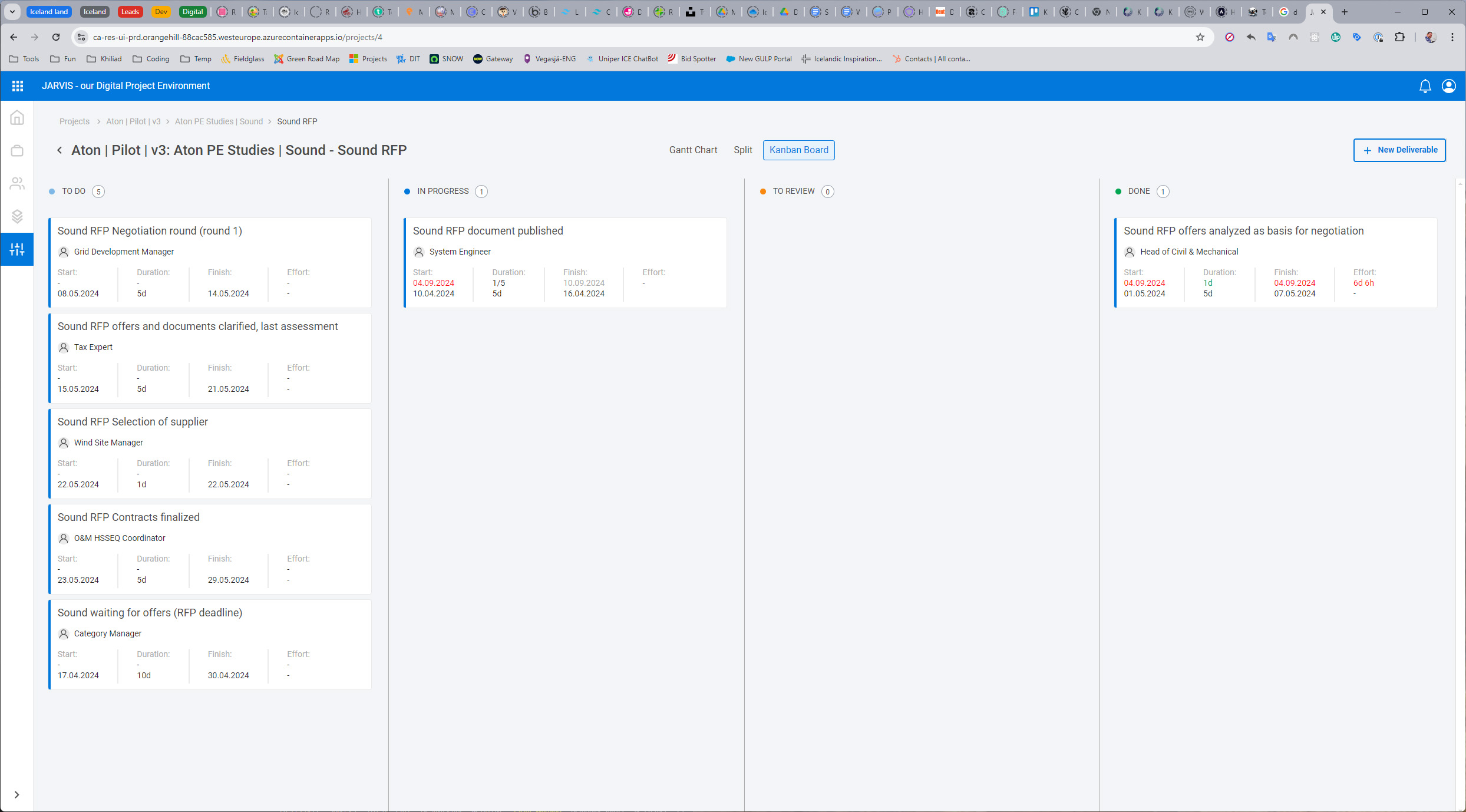Switch to the Gantt Chart view
The height and width of the screenshot is (812, 1466).
(x=693, y=150)
